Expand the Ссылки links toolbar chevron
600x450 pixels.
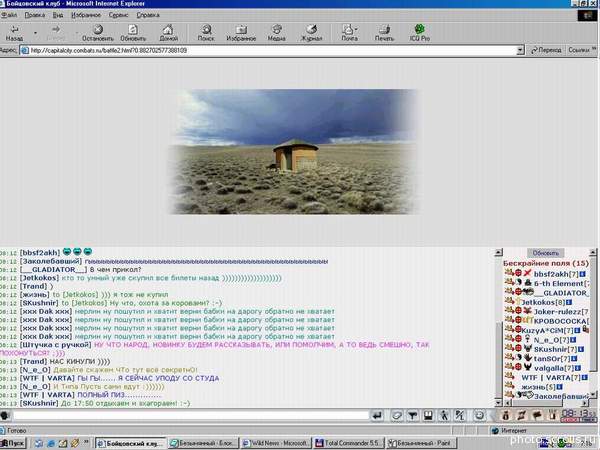(x=594, y=49)
